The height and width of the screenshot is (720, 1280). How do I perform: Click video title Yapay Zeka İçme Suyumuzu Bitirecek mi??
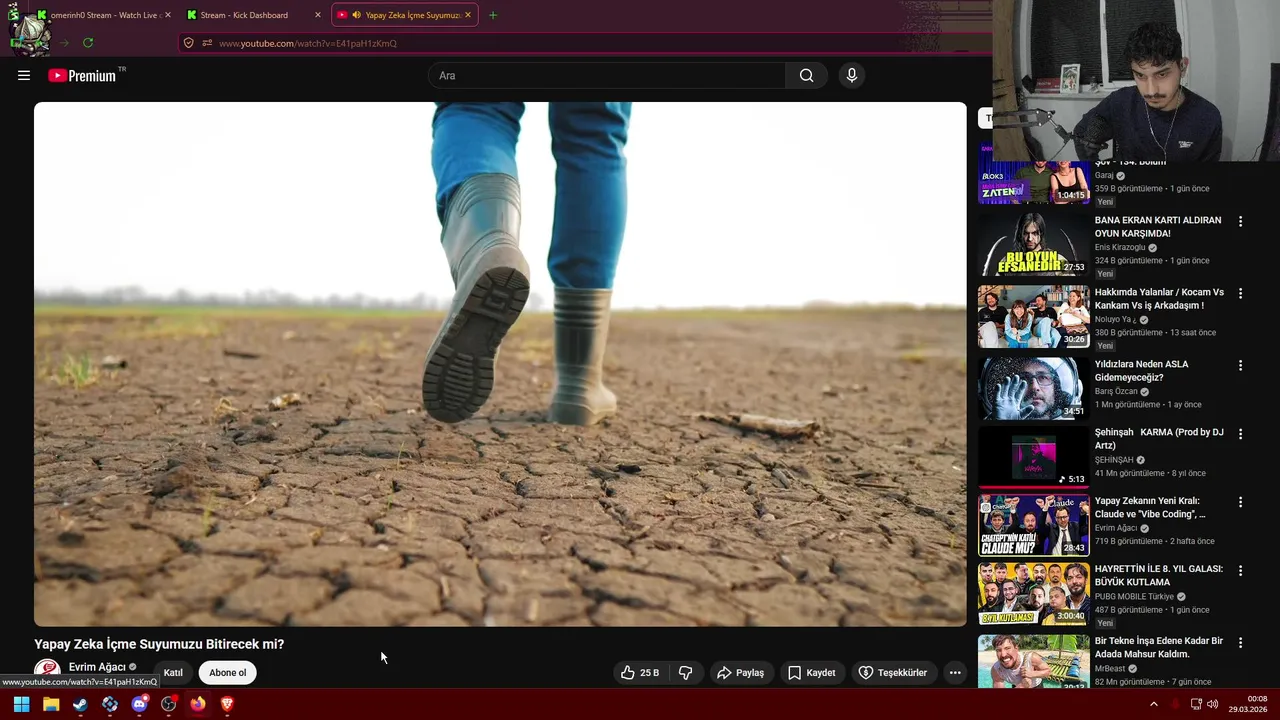tap(159, 644)
